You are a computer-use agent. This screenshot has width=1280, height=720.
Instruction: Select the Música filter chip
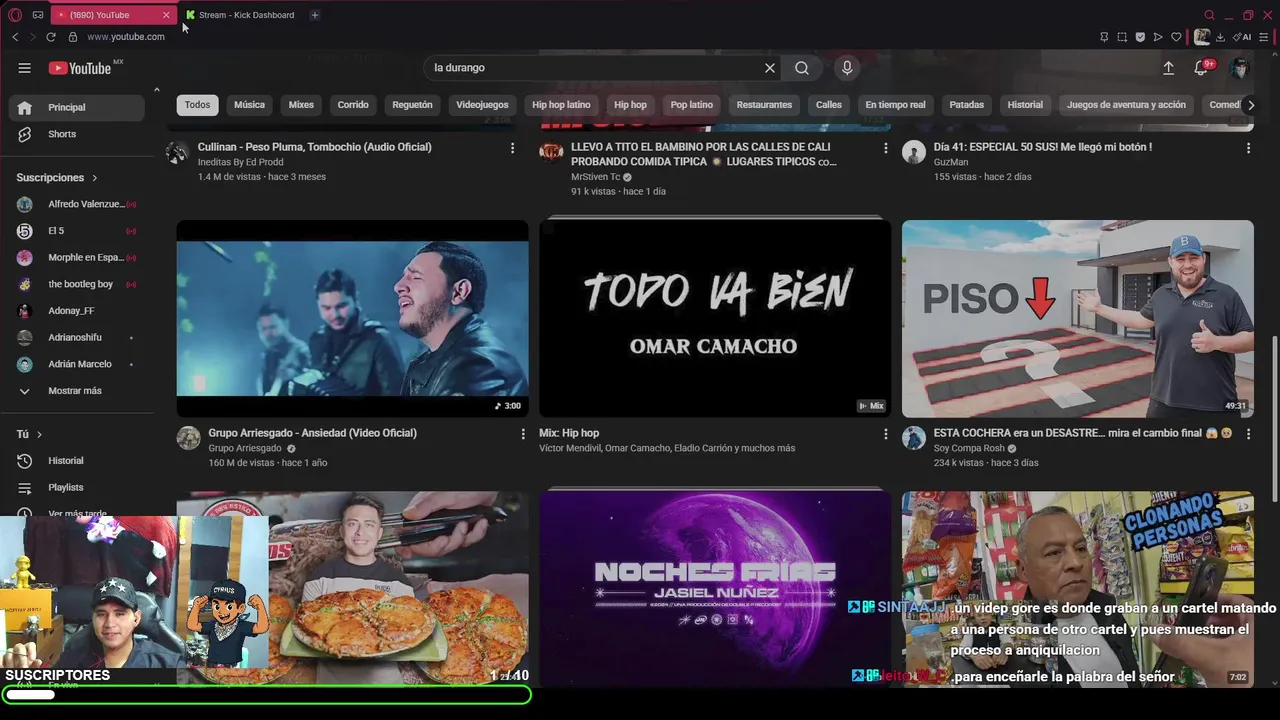click(250, 105)
